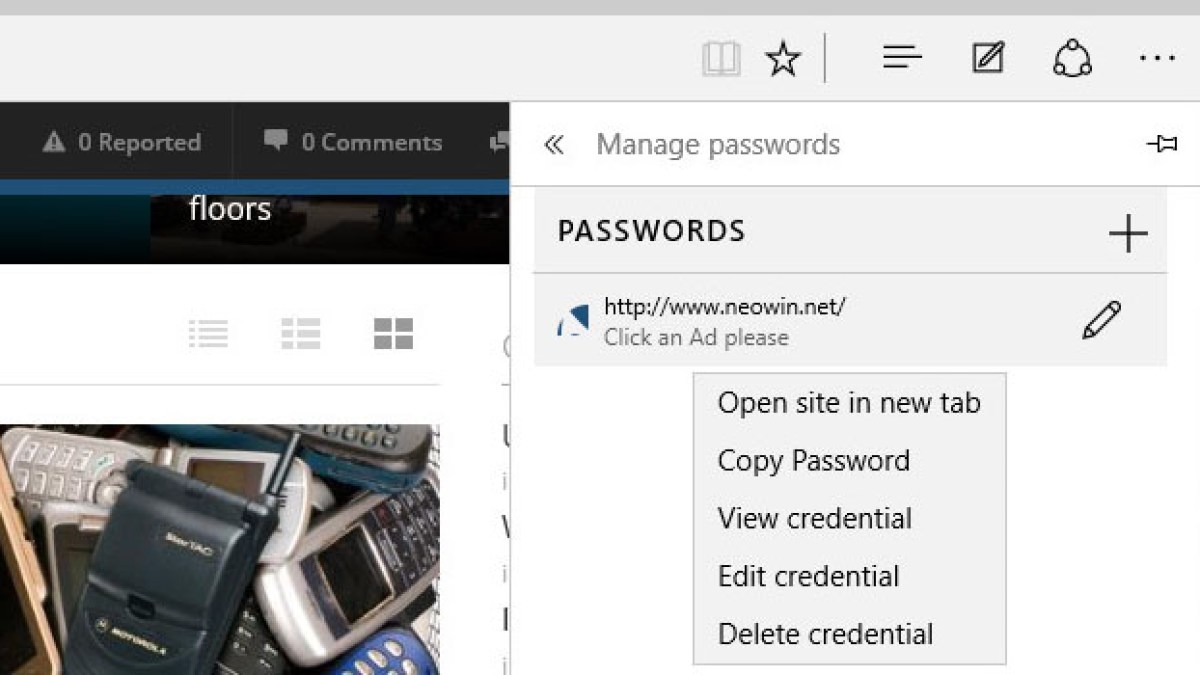Viewport: 1200px width, 675px height.
Task: Choose Copy Password menu entry
Action: tap(814, 461)
